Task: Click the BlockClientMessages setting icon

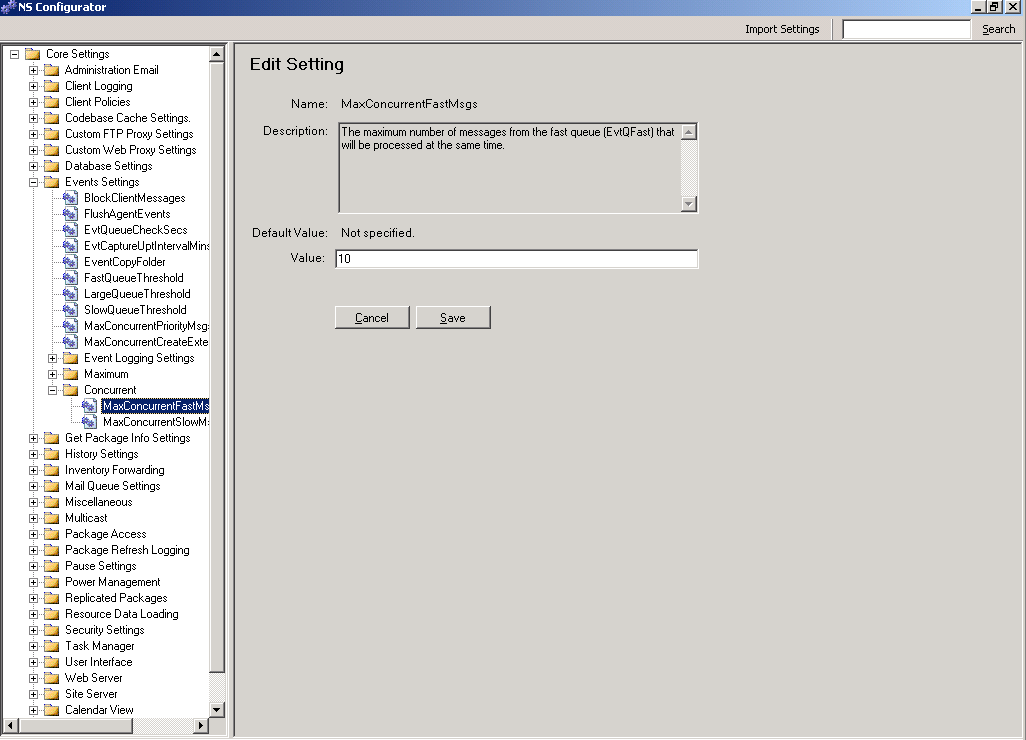Action: [x=70, y=198]
